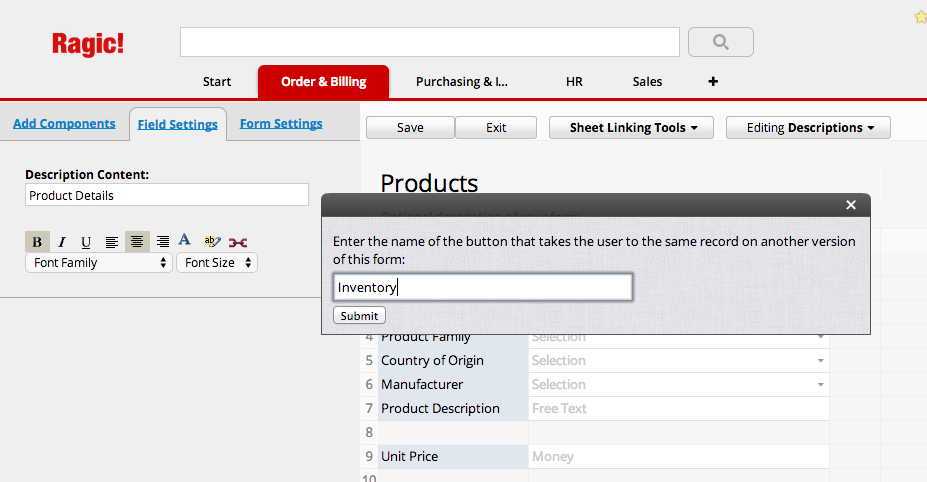Align description text left
The image size is (927, 482).
click(x=112, y=242)
